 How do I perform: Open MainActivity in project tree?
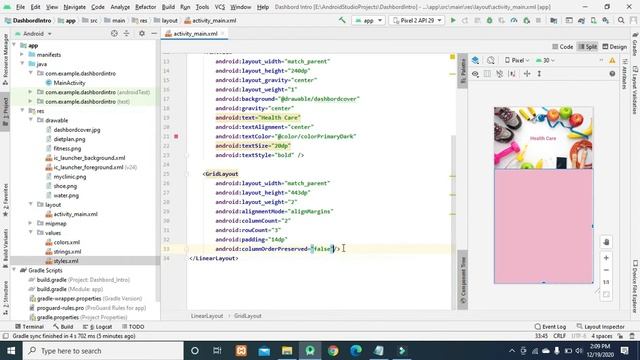coord(69,82)
